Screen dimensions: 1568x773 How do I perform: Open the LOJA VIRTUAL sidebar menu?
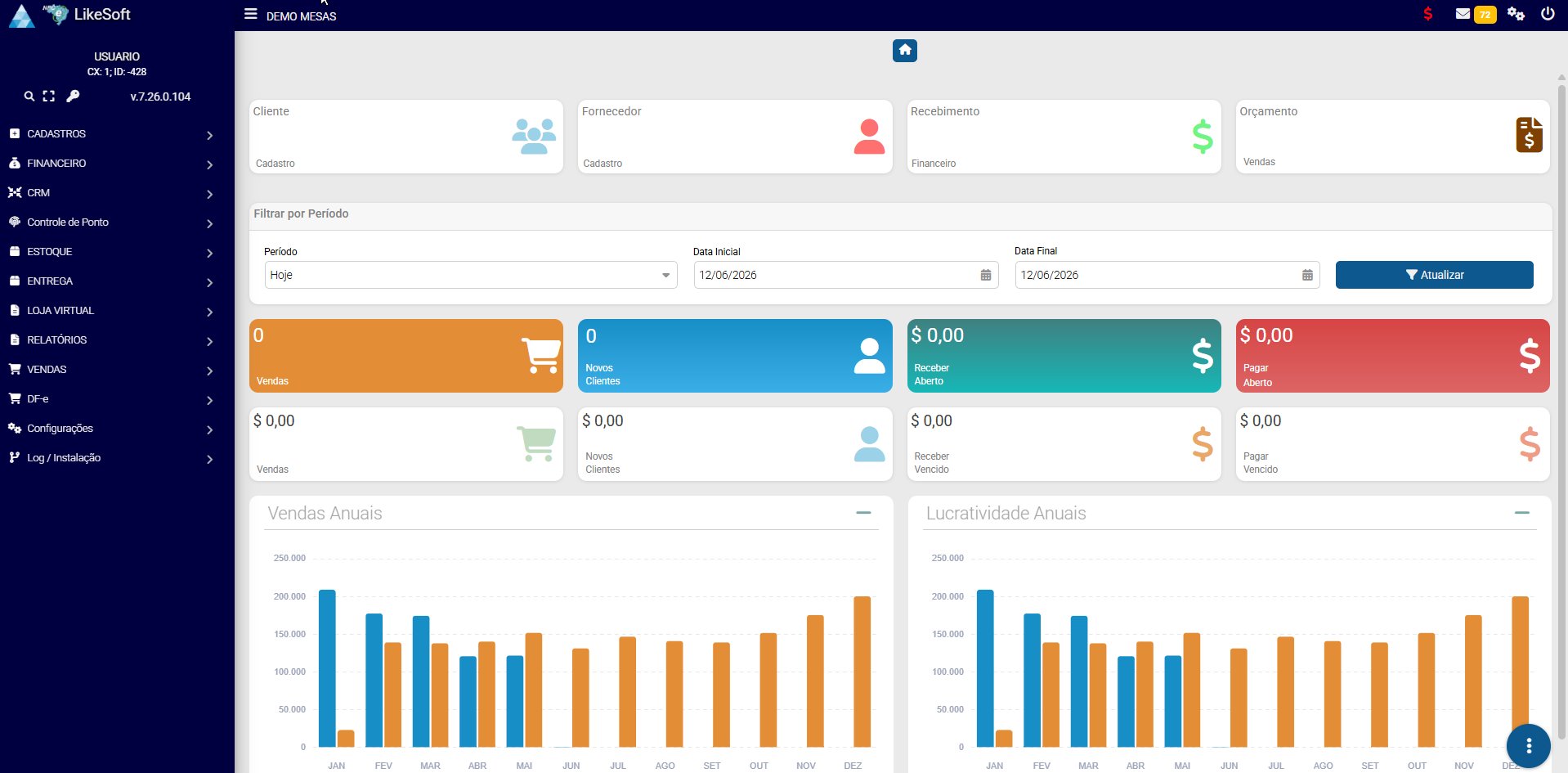coord(117,311)
